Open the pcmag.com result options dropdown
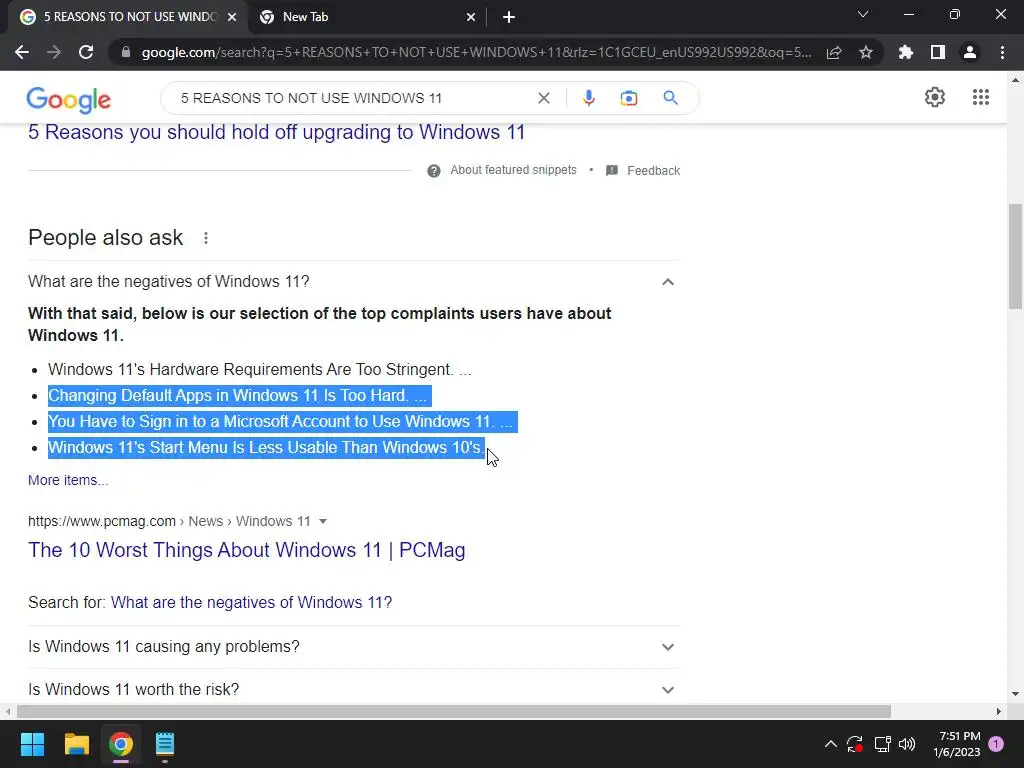The image size is (1024, 768). (x=323, y=521)
